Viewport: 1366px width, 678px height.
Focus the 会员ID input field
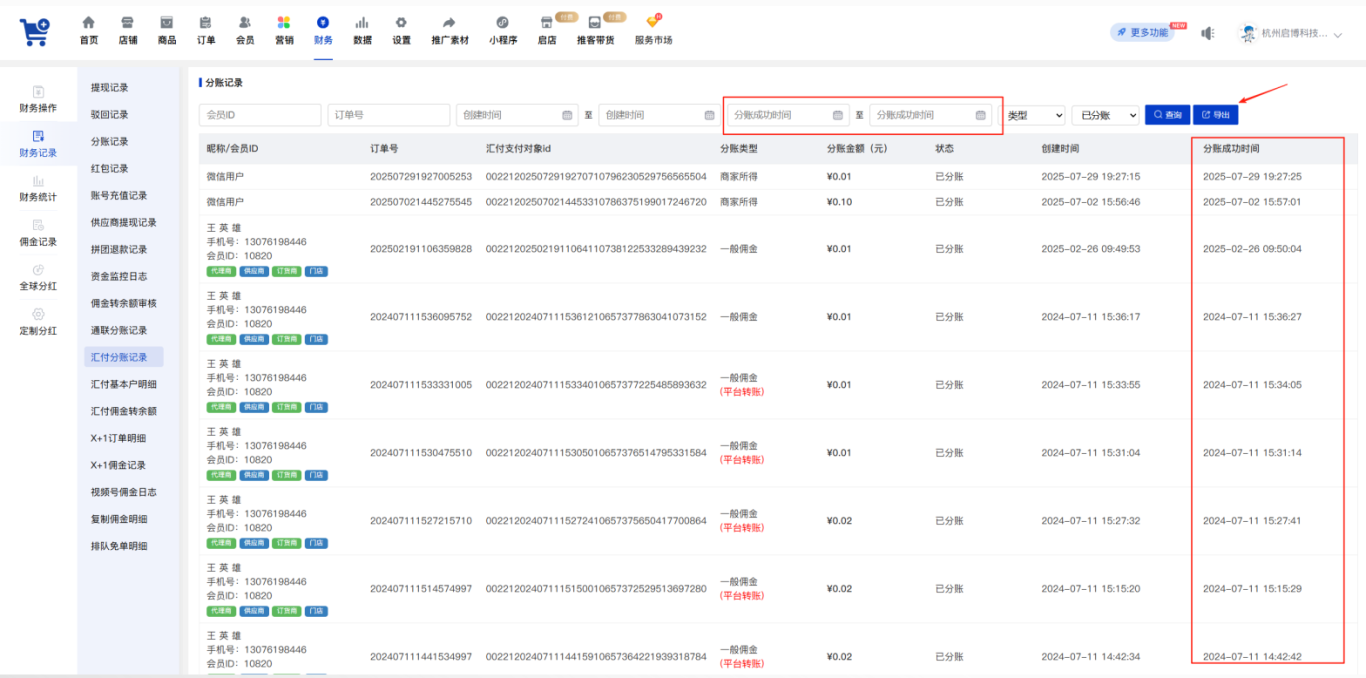[260, 115]
